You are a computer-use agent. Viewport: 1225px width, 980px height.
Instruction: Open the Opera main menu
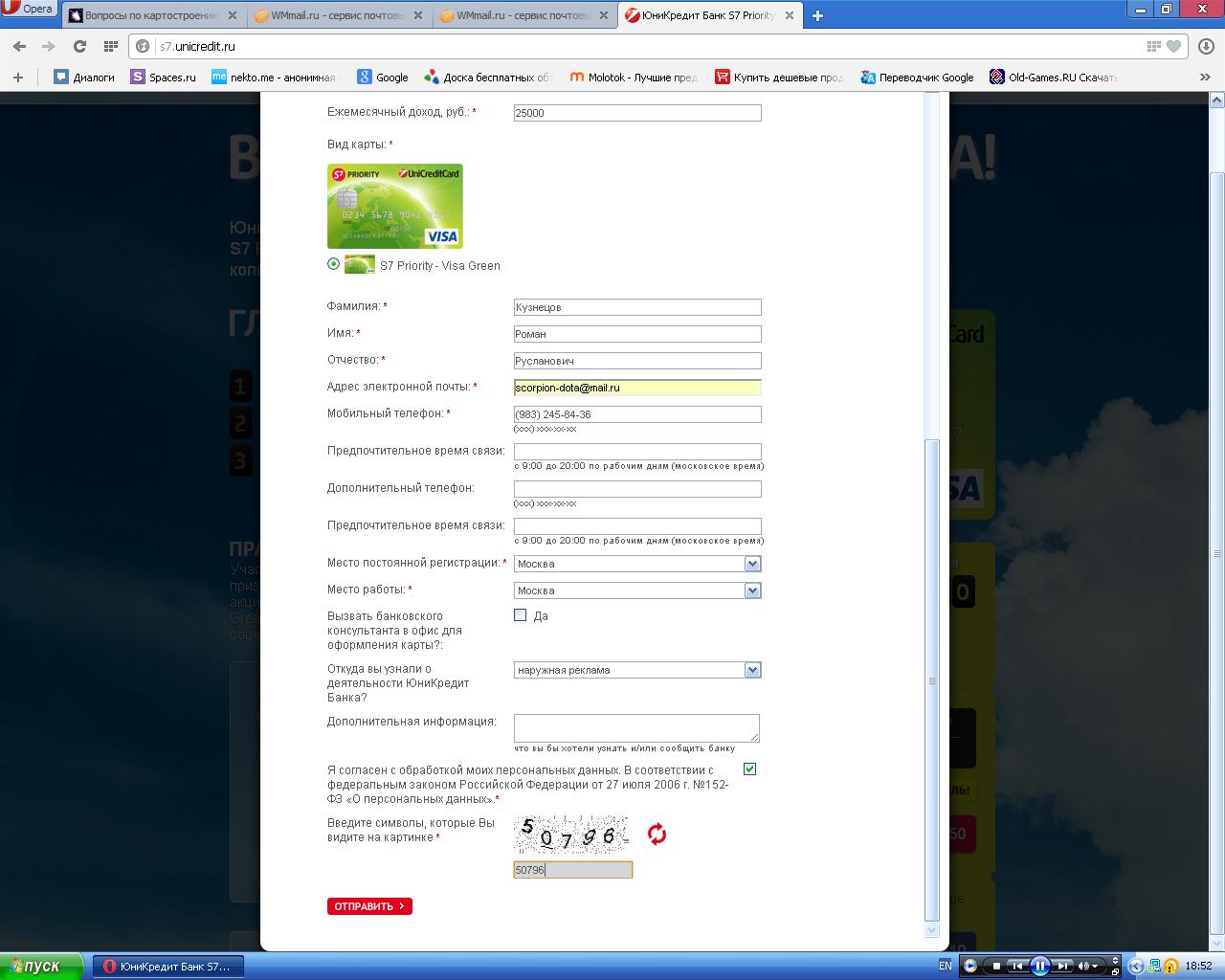29,9
